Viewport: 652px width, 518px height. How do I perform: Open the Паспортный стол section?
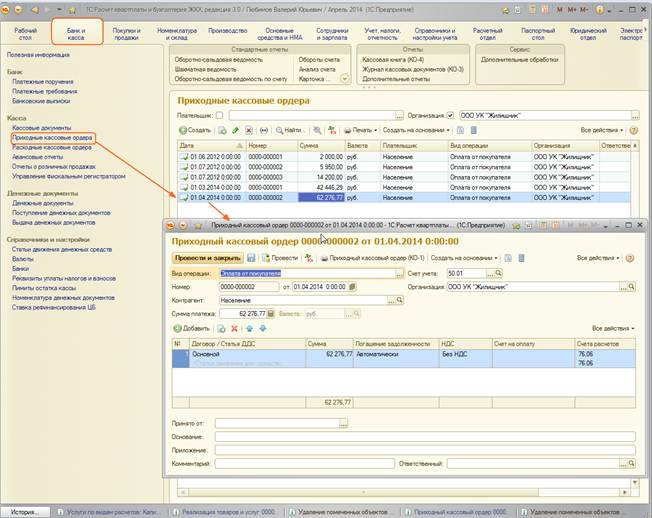(x=538, y=34)
